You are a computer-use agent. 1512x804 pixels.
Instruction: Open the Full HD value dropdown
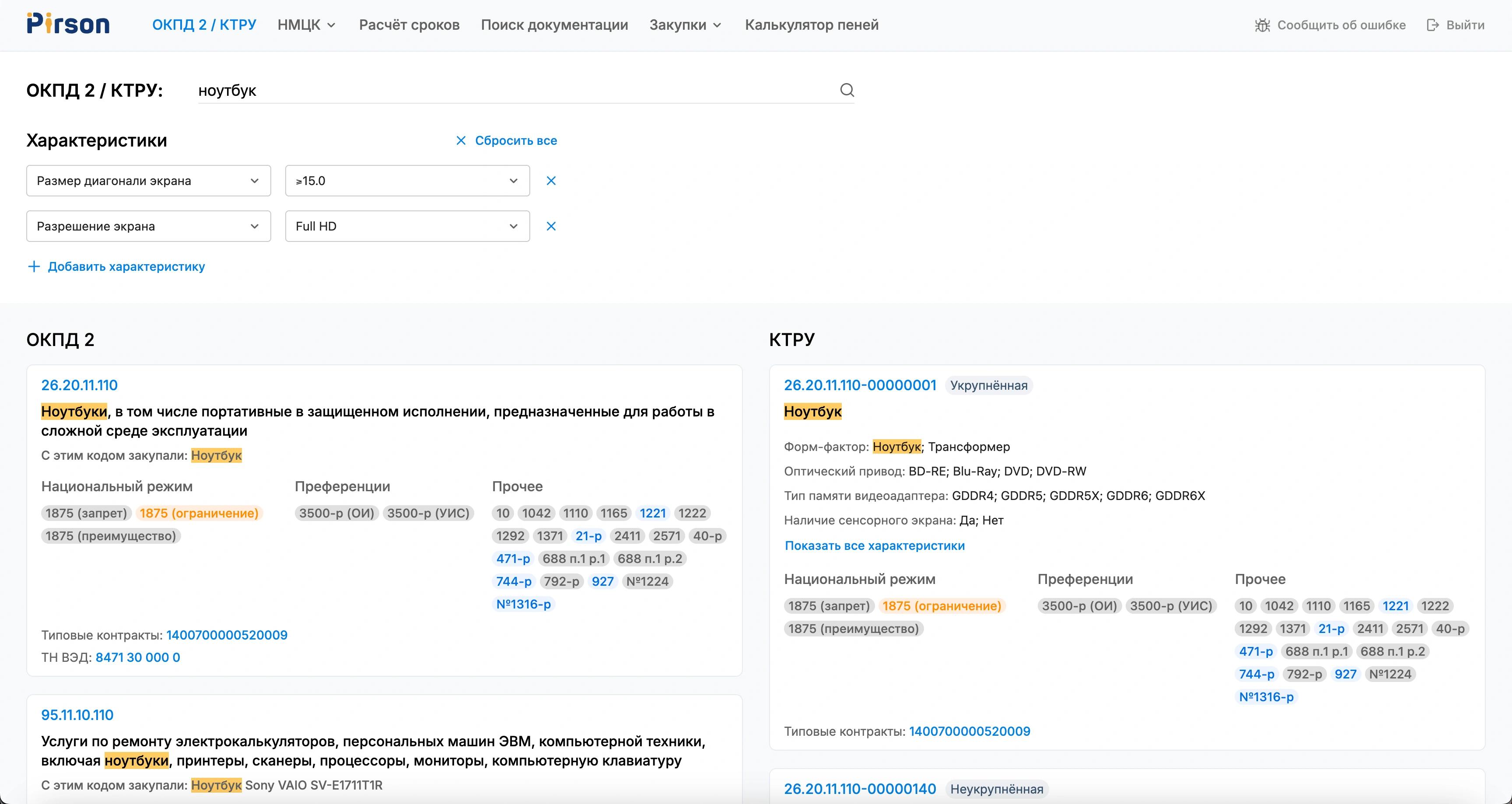pyautogui.click(x=407, y=226)
